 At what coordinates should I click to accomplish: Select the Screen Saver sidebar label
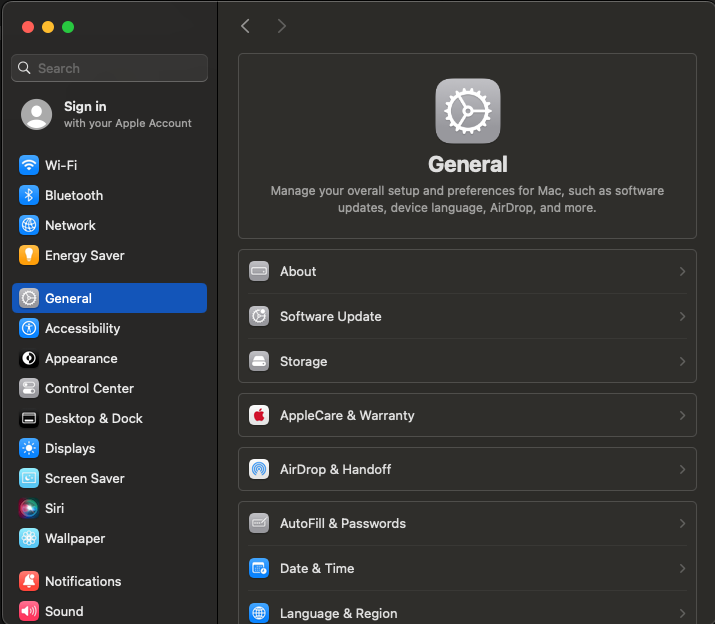click(85, 478)
